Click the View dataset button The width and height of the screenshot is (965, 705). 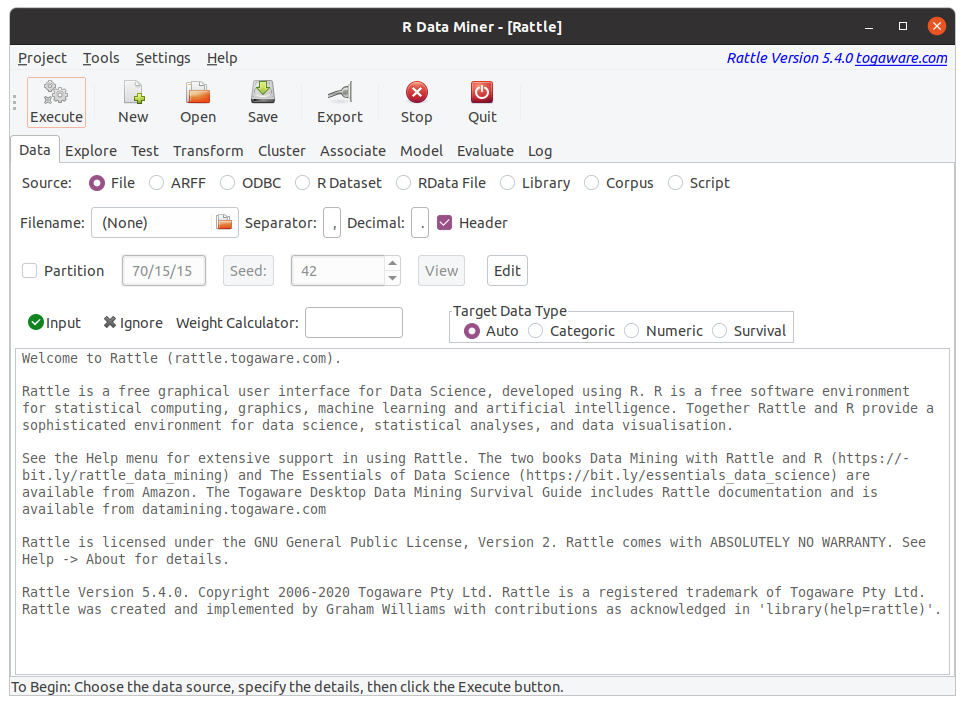pos(441,271)
